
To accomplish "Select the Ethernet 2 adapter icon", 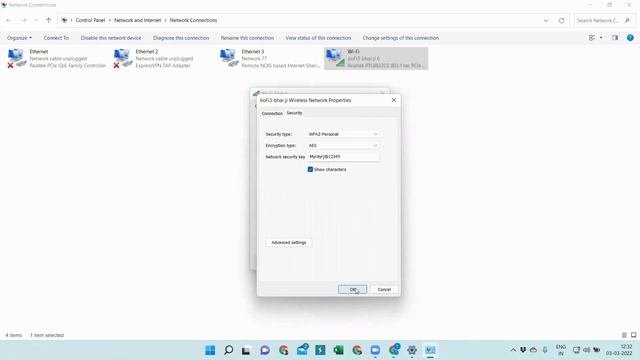I will pos(122,58).
